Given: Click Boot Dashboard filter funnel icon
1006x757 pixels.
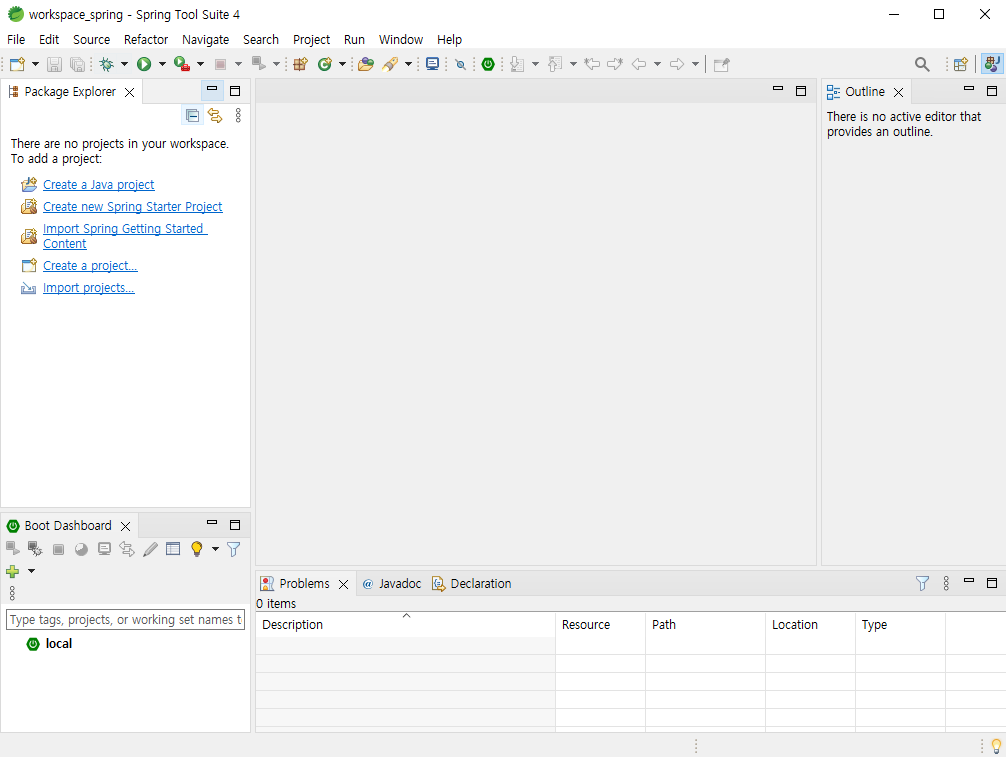Looking at the screenshot, I should pyautogui.click(x=234, y=549).
